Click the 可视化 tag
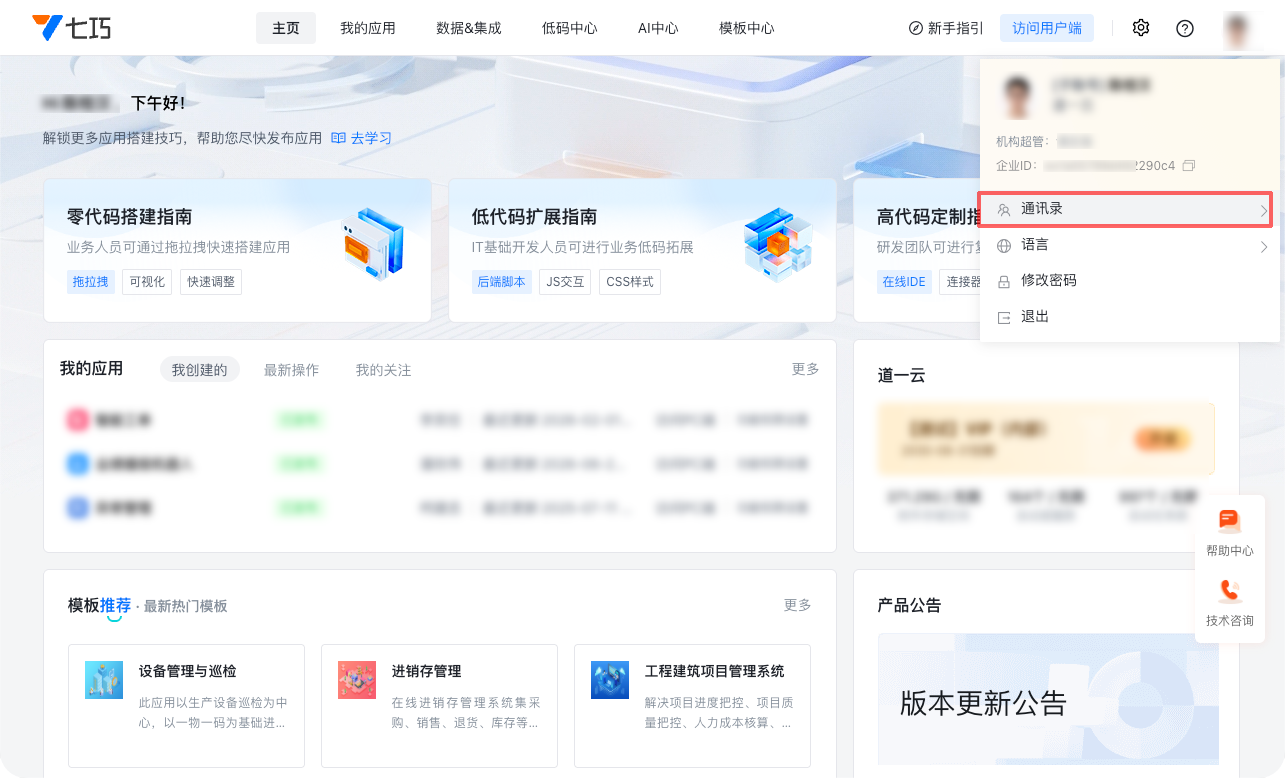 (147, 282)
